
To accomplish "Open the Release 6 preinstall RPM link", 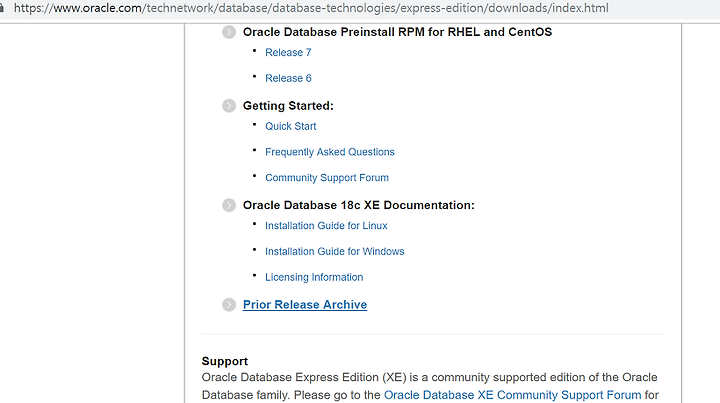I will [288, 78].
